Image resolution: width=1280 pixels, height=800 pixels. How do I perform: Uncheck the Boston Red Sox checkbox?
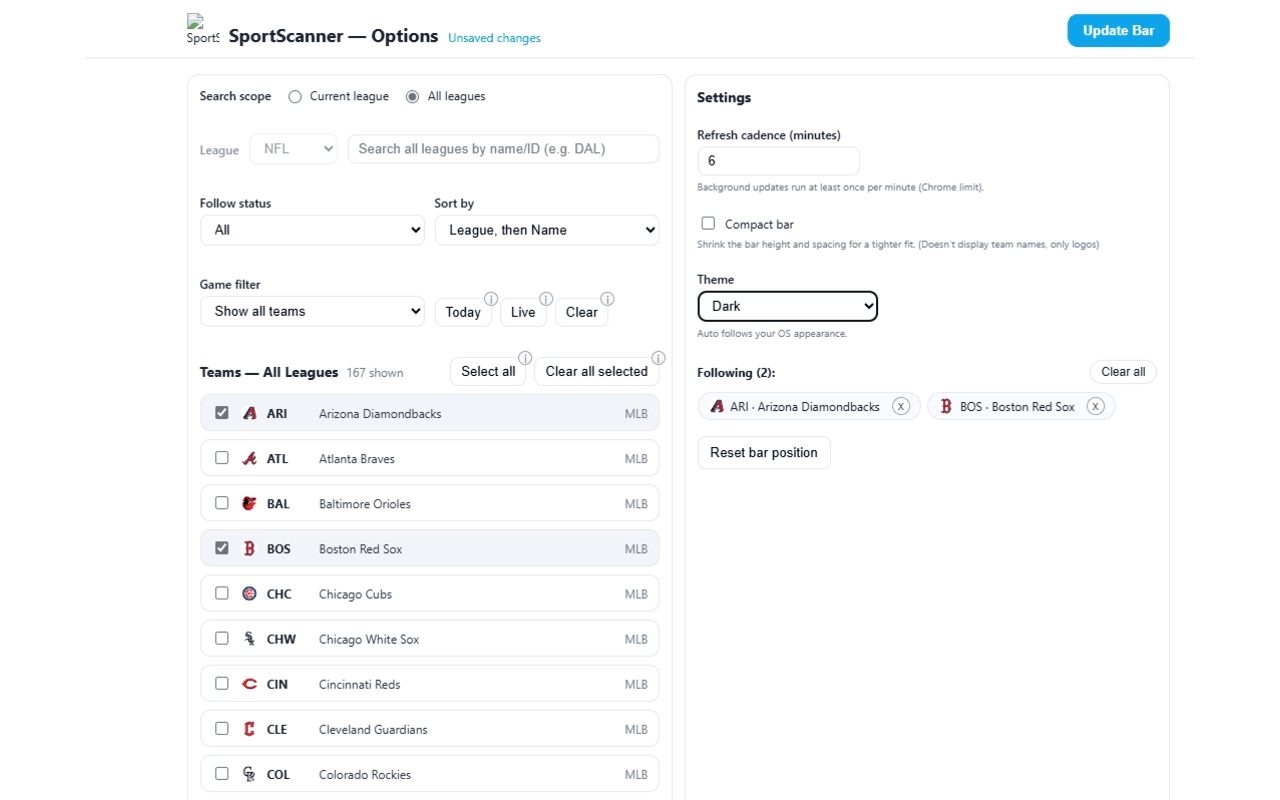[x=222, y=548]
